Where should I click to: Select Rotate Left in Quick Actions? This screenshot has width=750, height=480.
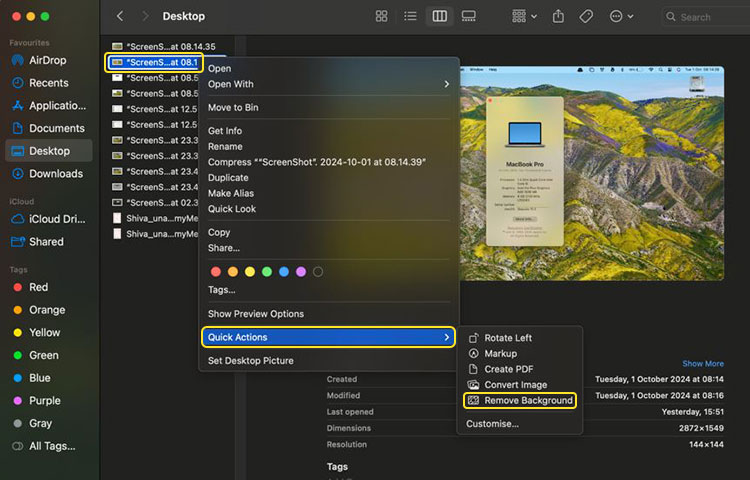pos(508,338)
